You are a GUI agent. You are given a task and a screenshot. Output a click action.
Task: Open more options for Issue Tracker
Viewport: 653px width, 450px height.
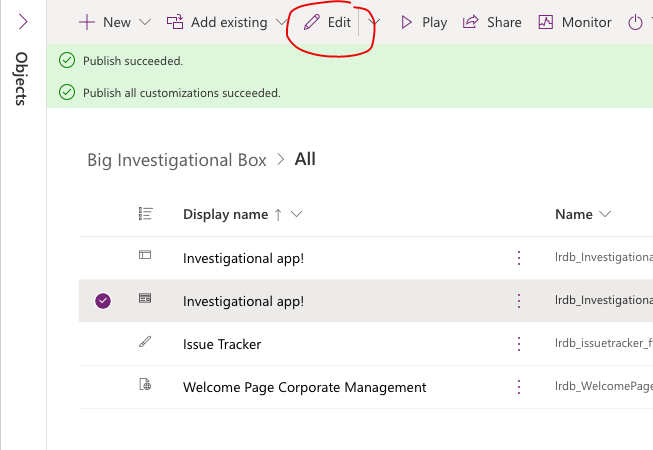[519, 344]
